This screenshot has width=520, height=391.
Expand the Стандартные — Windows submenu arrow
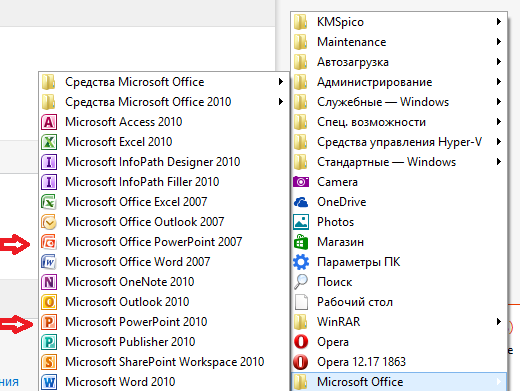(499, 162)
